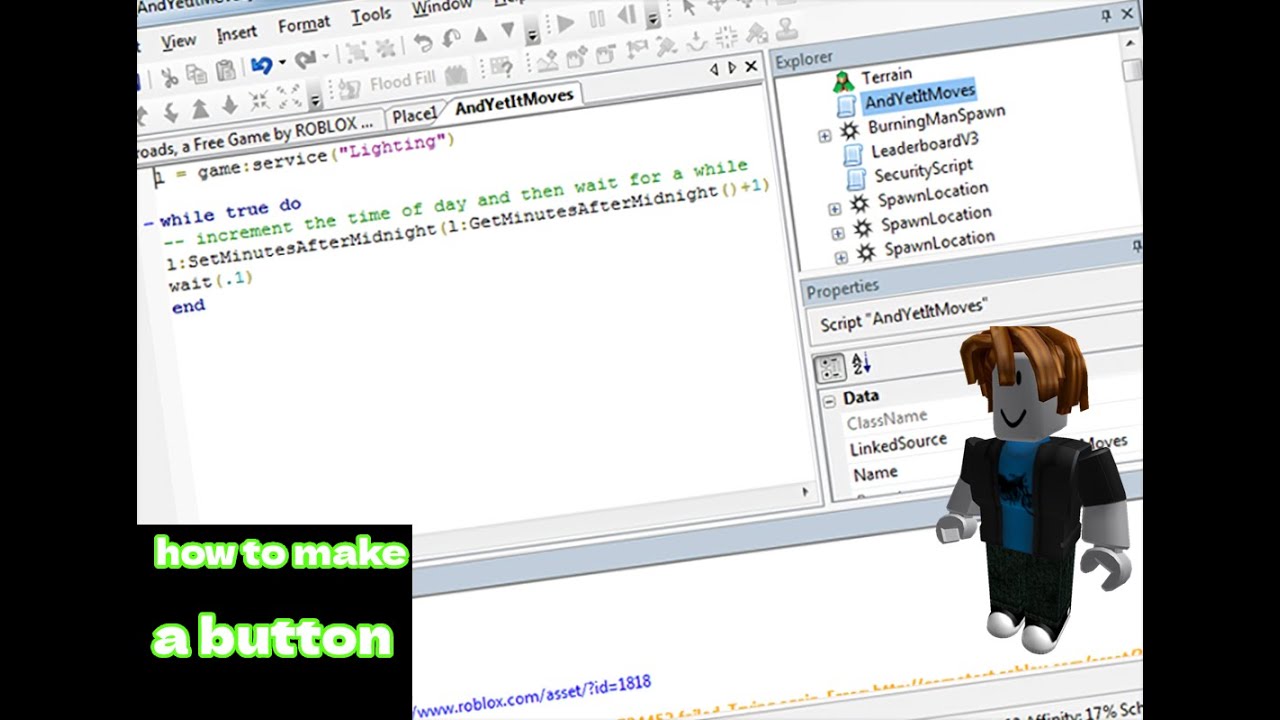The height and width of the screenshot is (720, 1280).
Task: Open the Format menu
Action: pyautogui.click(x=304, y=26)
